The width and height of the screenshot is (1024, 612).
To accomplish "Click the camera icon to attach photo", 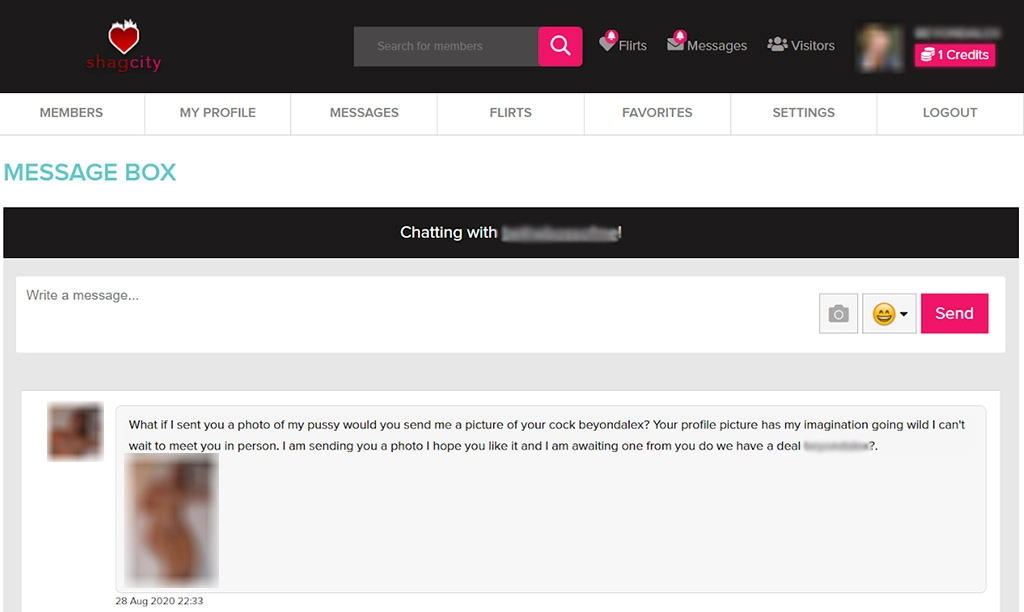I will tap(838, 314).
